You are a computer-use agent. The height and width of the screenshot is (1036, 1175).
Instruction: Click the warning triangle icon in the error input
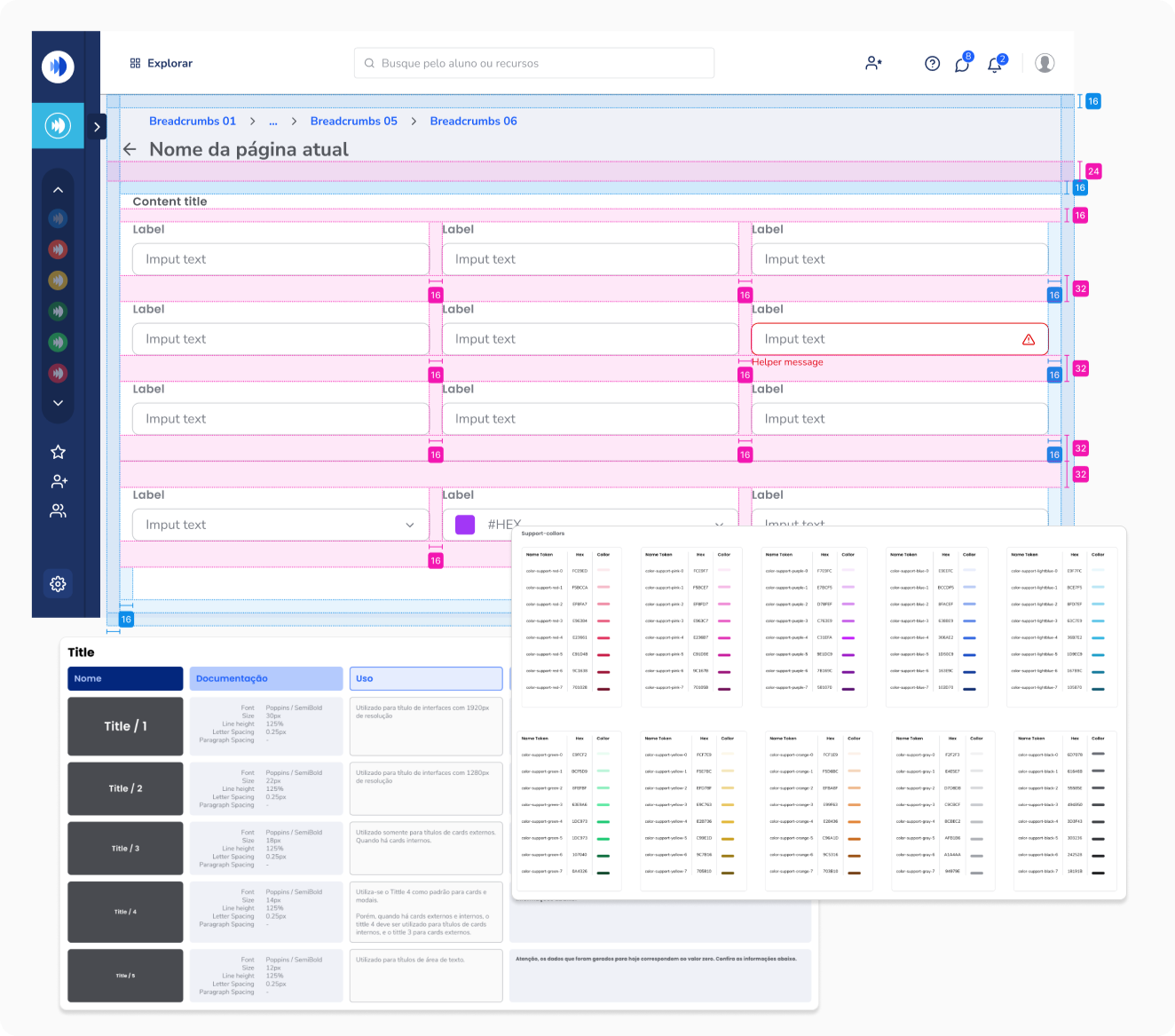[x=1029, y=339]
